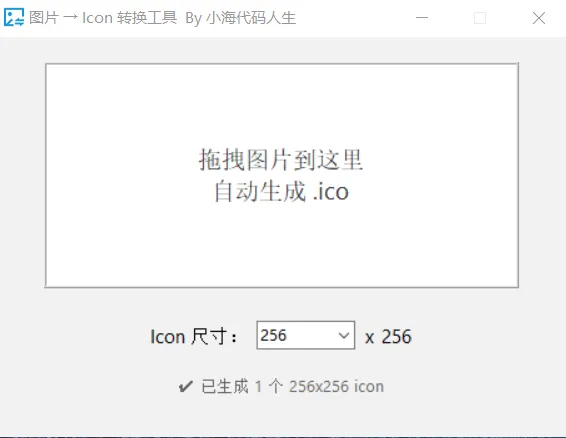Close the 图片 → Icon 转换工具 window
The width and height of the screenshot is (566, 438).
[x=539, y=18]
